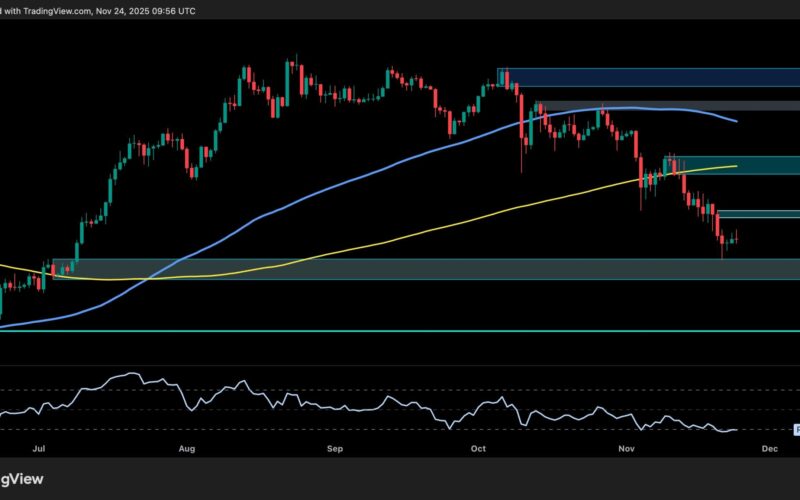Select the cyan horizontal line below support zone
Image resolution: width=800 pixels, height=500 pixels.
400,330
